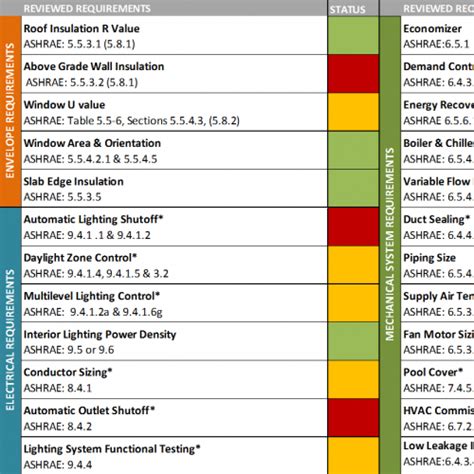Screen dimensions: 474x474
Task: Select the 'Slab Edge Insulation' title
Action: (74, 182)
